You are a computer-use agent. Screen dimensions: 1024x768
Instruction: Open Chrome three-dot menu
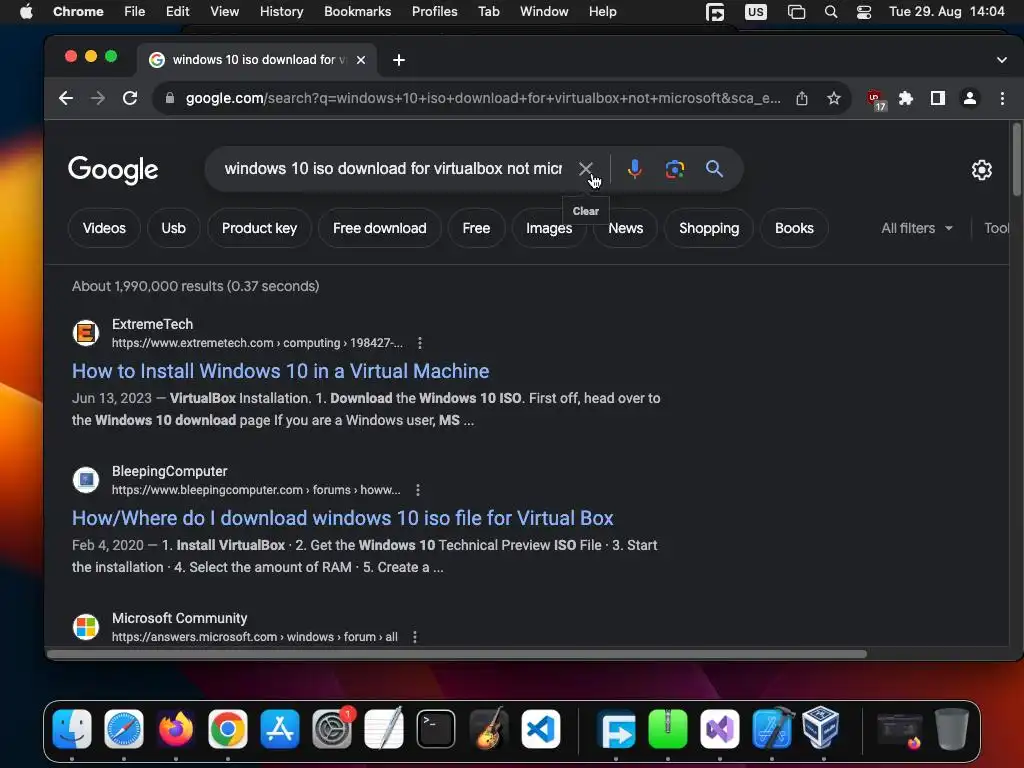pyautogui.click(x=1002, y=98)
